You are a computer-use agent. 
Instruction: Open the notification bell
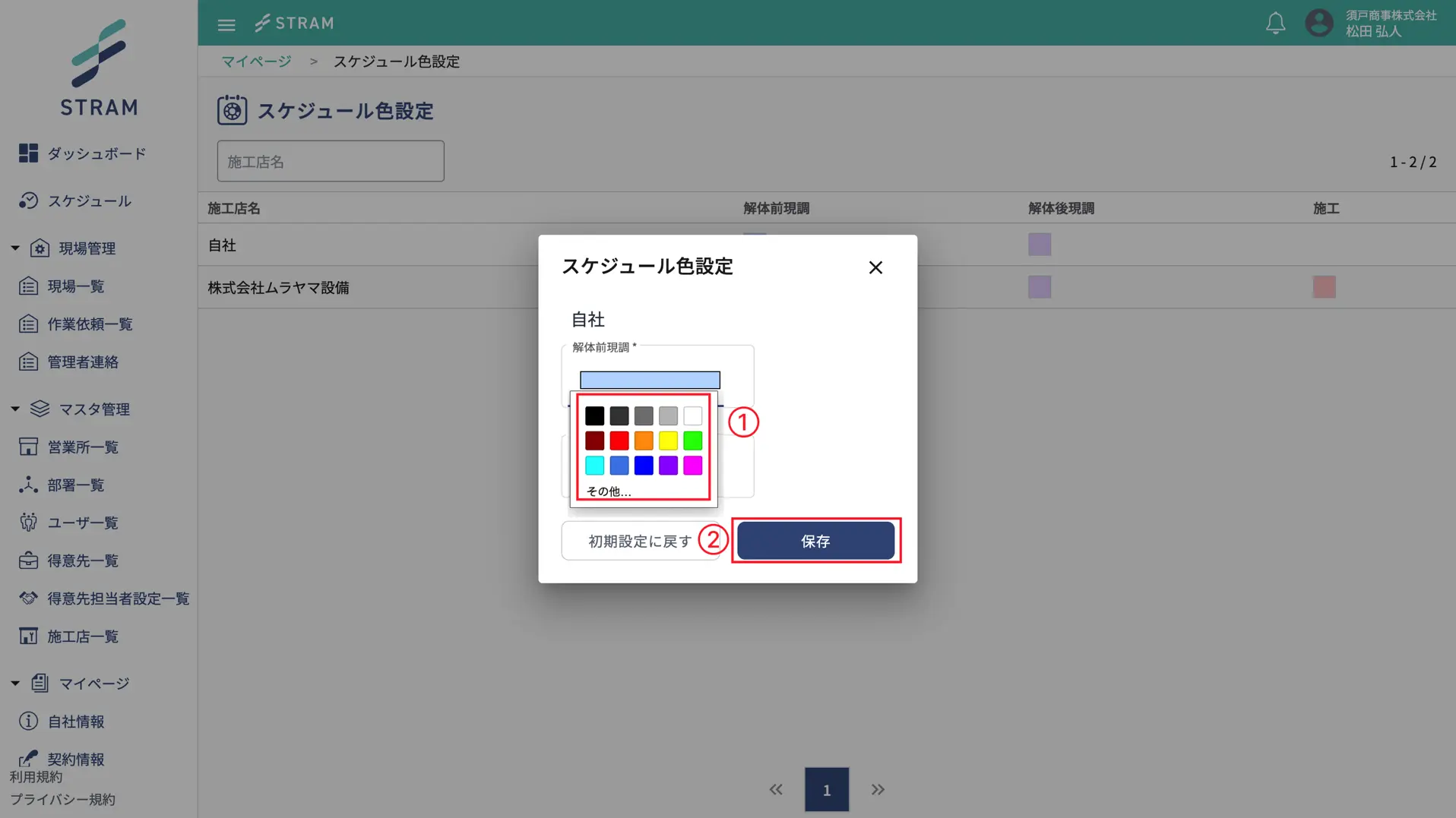pyautogui.click(x=1275, y=23)
